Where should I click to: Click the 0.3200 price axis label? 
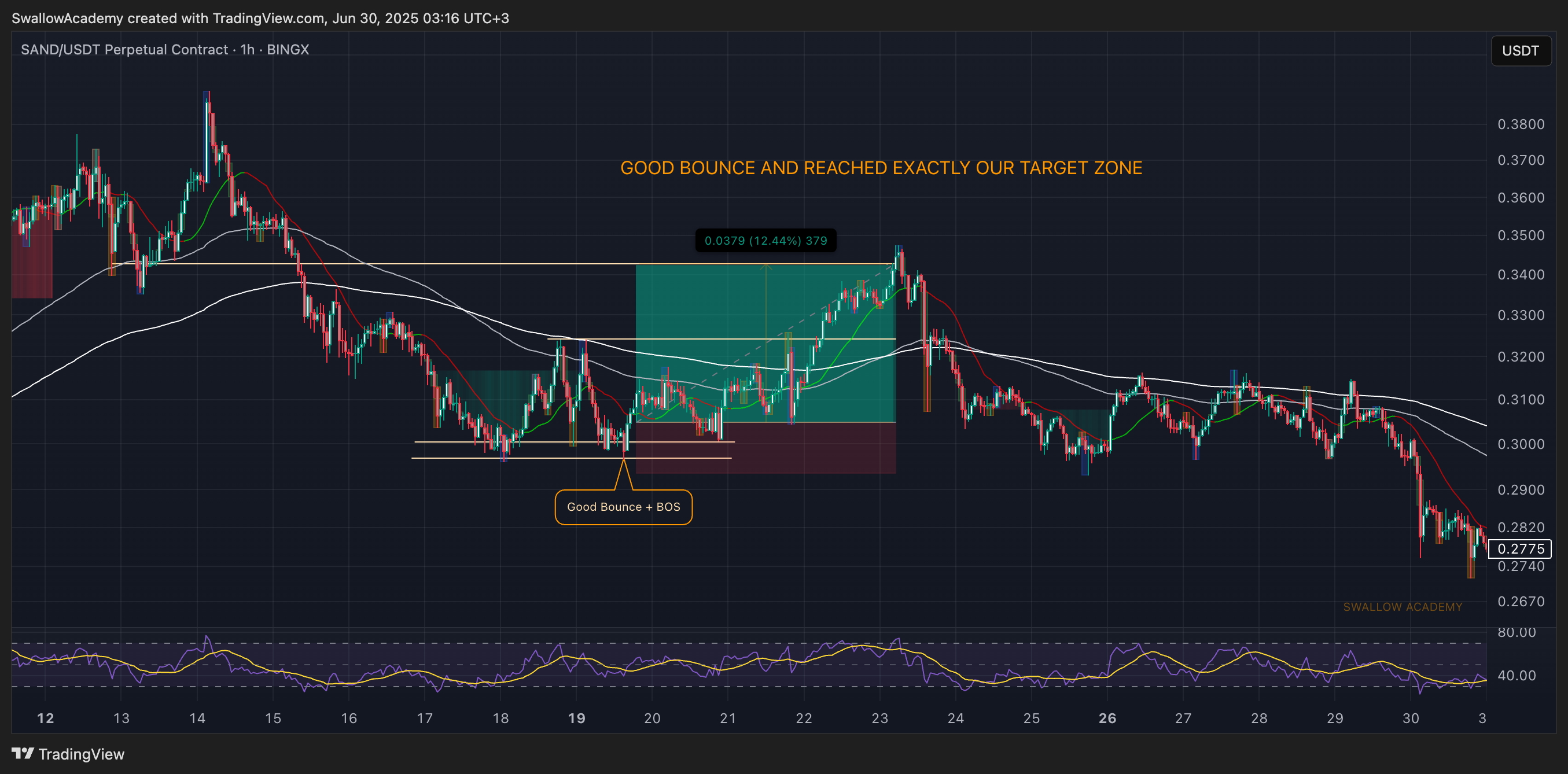click(x=1521, y=356)
